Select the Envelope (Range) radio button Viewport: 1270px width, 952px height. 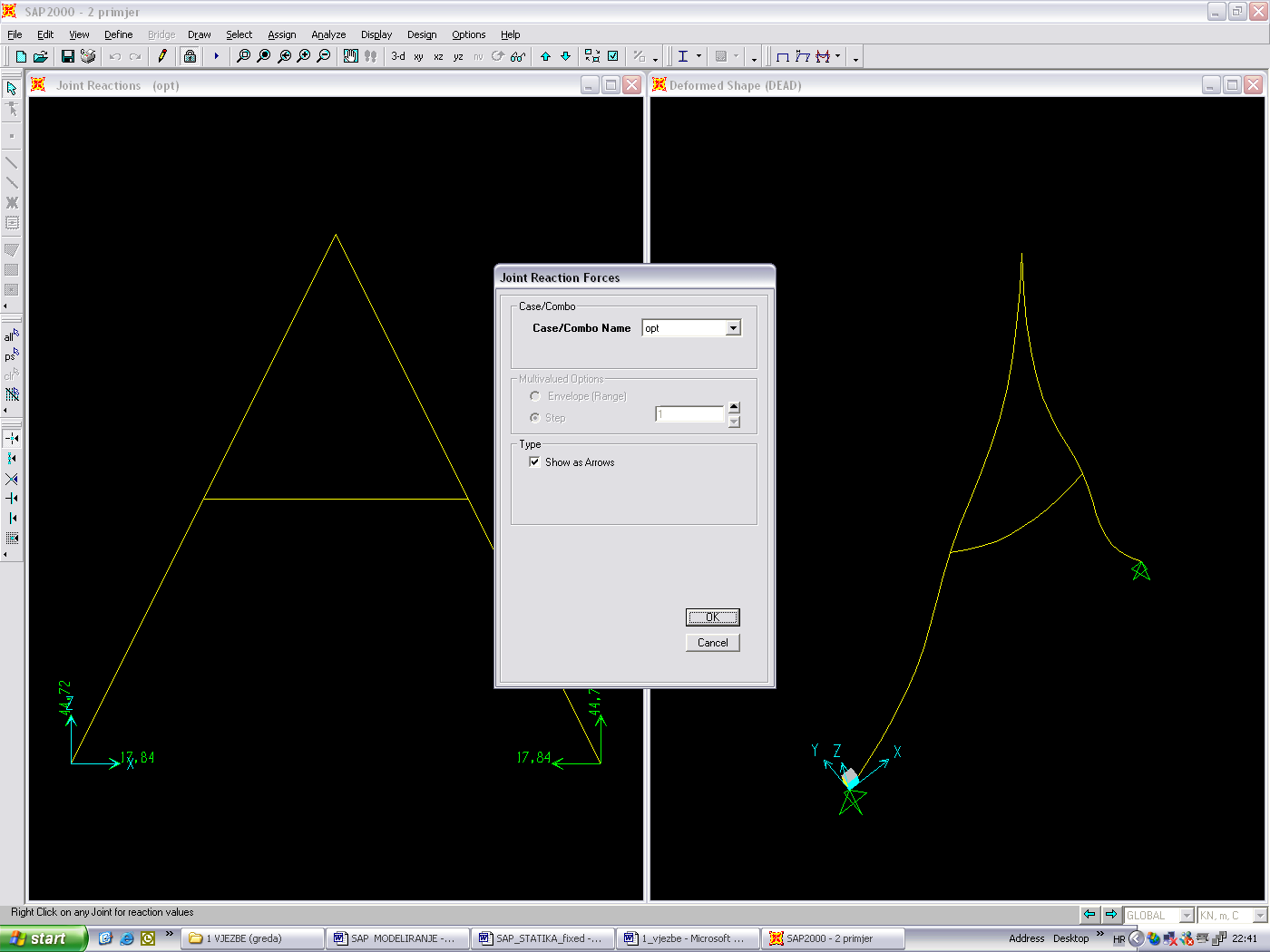coord(535,396)
